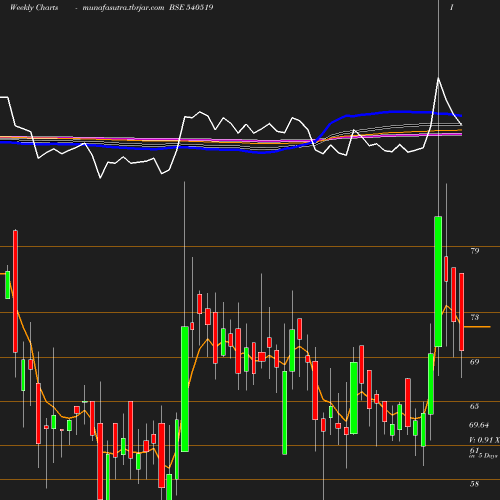Image resolution: width=500 pixels, height=500 pixels.
Task: Click the "Weekly Charts" title text
Action: 34,7
